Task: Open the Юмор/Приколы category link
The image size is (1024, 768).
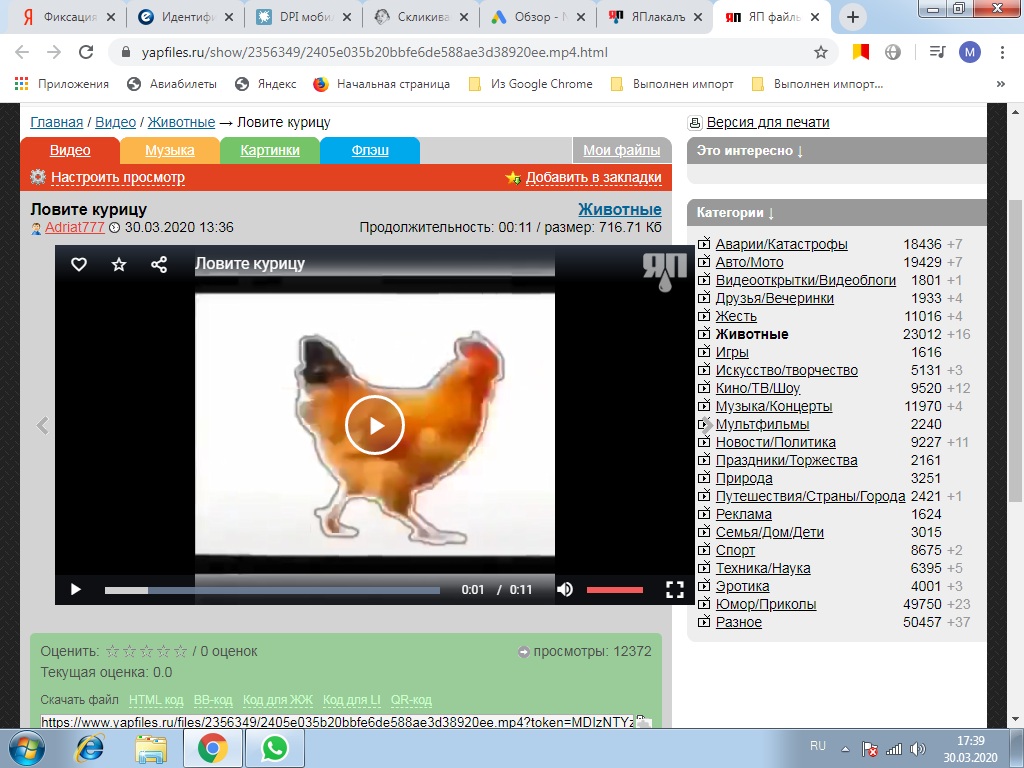Action: 765,604
